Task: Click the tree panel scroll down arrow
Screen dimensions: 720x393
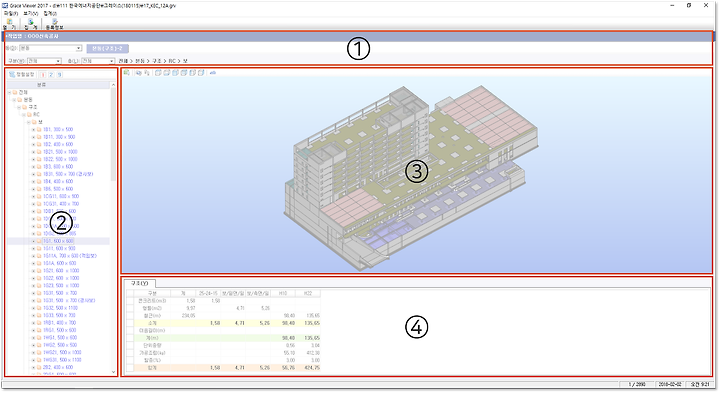Action: [113, 372]
